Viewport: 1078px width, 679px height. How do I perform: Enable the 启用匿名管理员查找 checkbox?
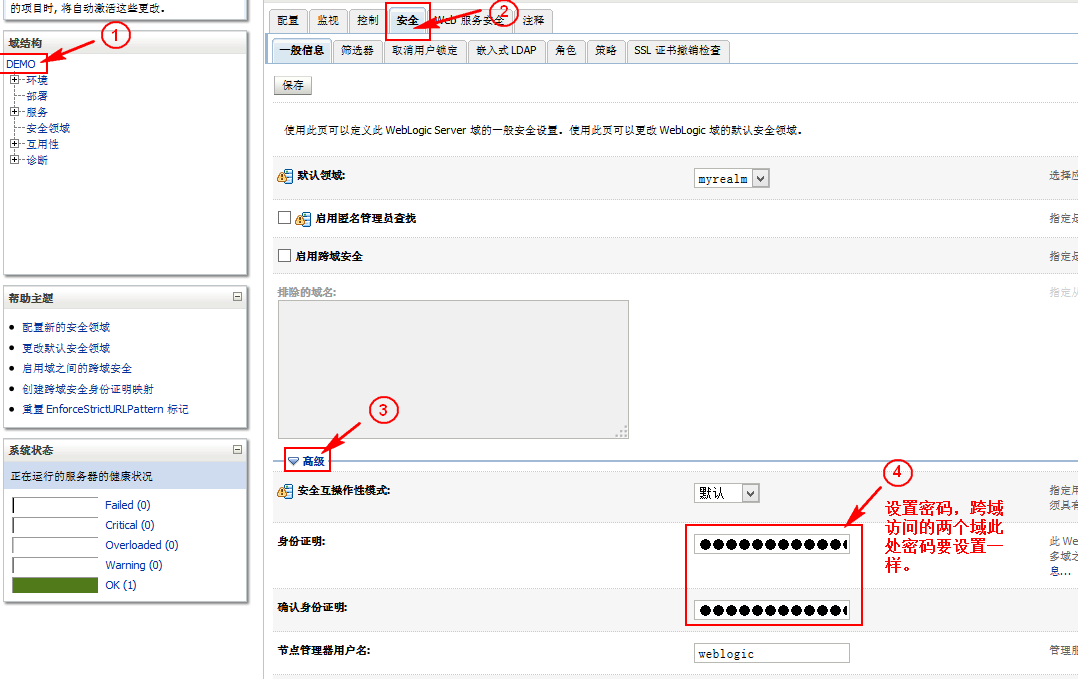click(284, 217)
